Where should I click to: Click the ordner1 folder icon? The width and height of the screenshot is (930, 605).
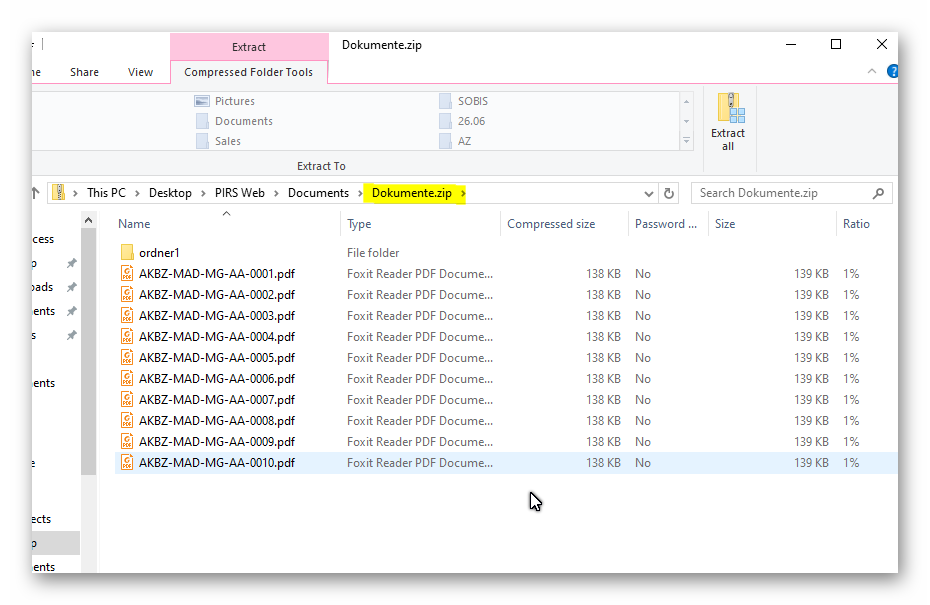pyautogui.click(x=127, y=253)
